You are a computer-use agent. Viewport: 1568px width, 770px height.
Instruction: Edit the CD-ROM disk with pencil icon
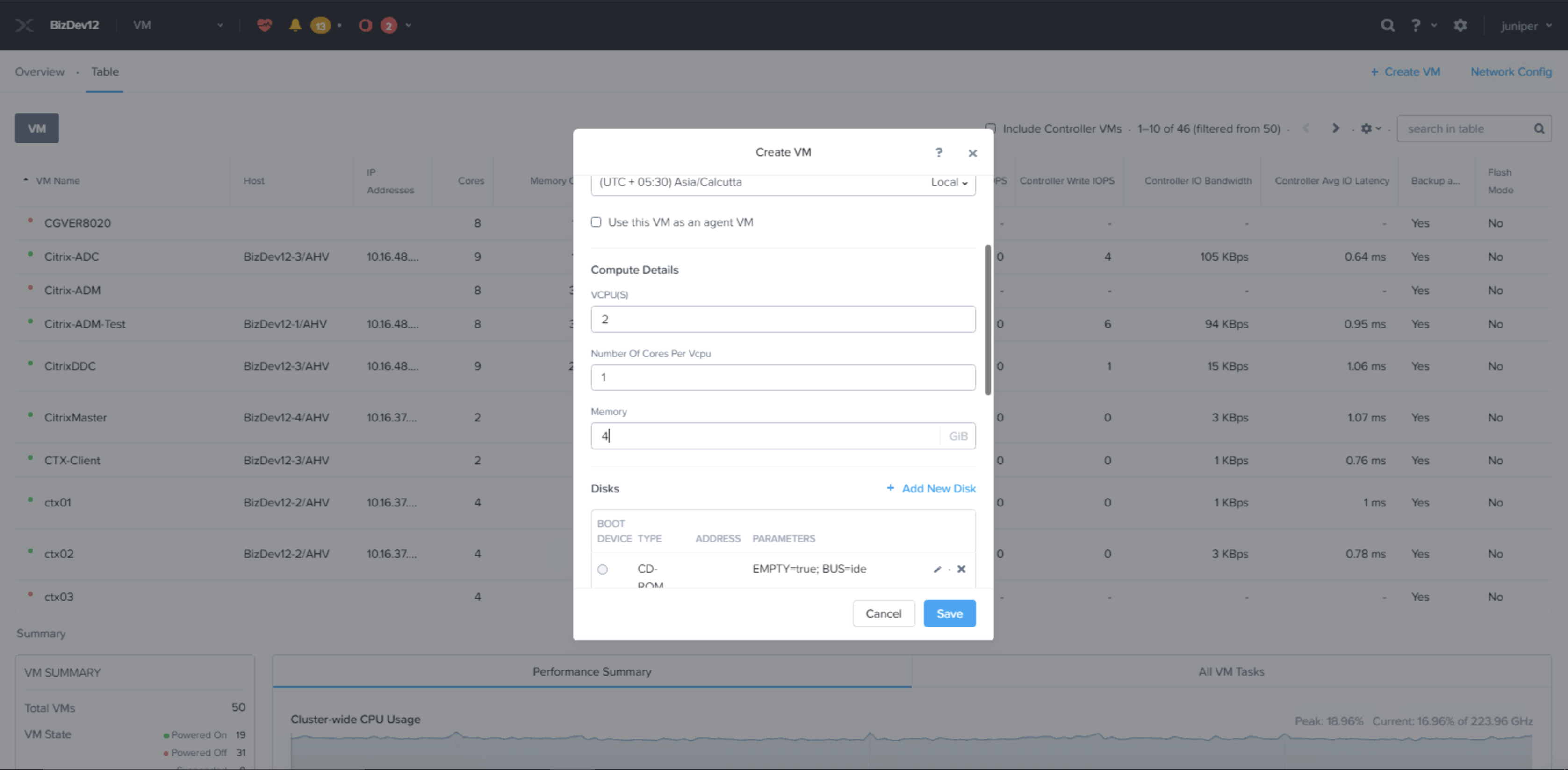coord(937,569)
